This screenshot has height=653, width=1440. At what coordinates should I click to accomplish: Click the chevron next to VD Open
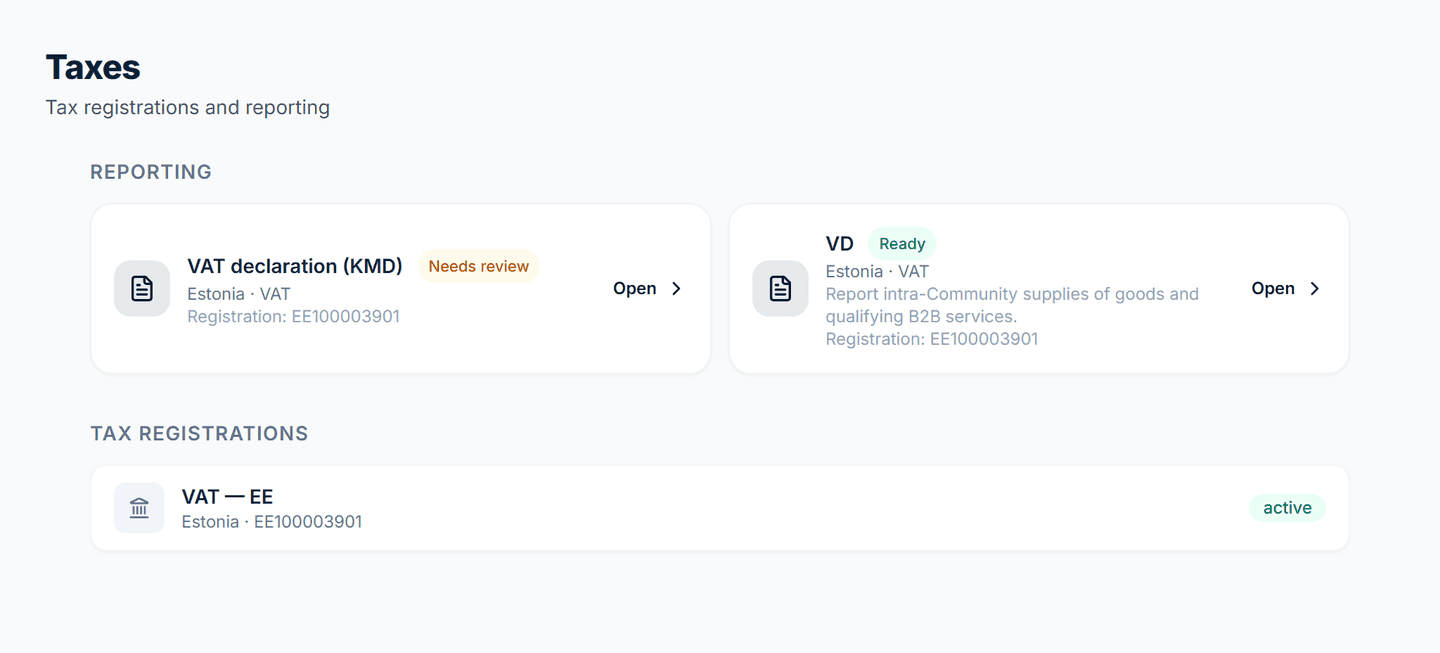point(1314,289)
